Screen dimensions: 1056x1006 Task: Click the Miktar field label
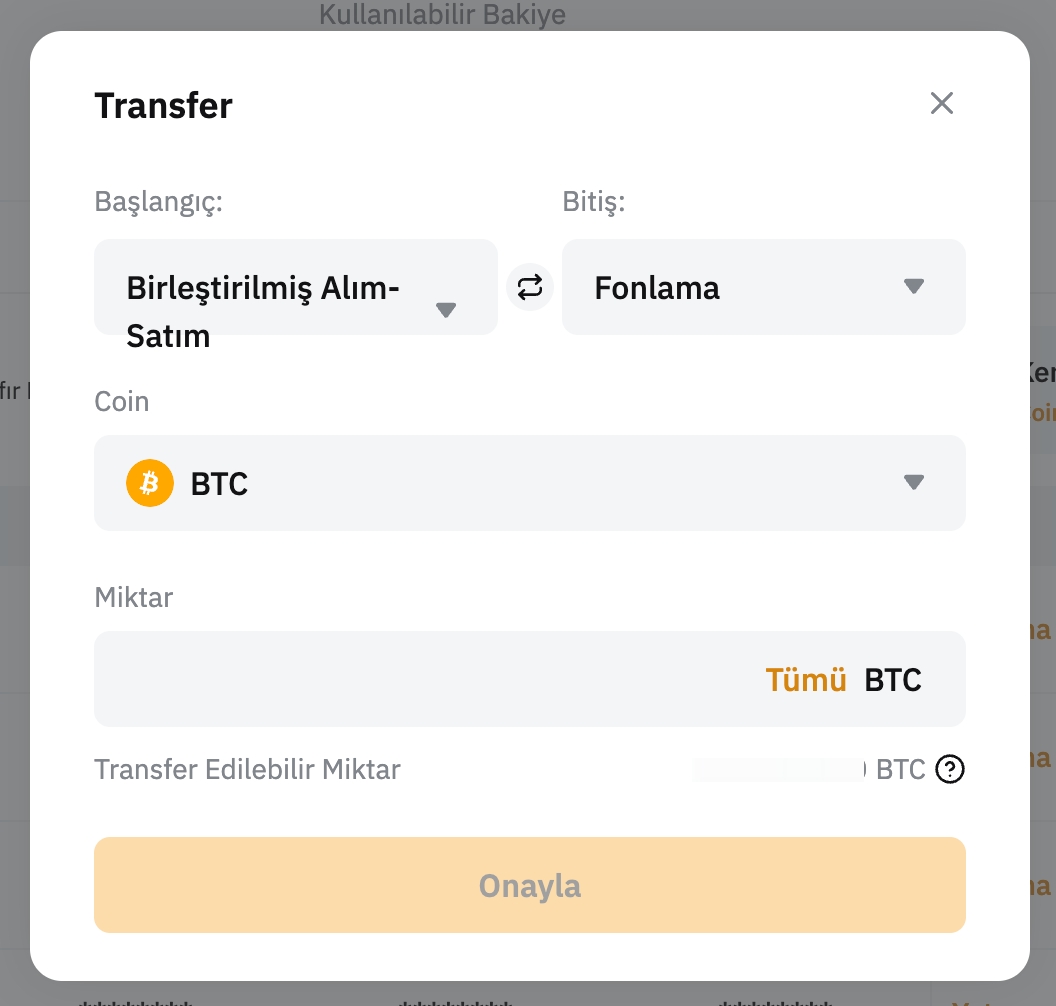click(x=133, y=597)
